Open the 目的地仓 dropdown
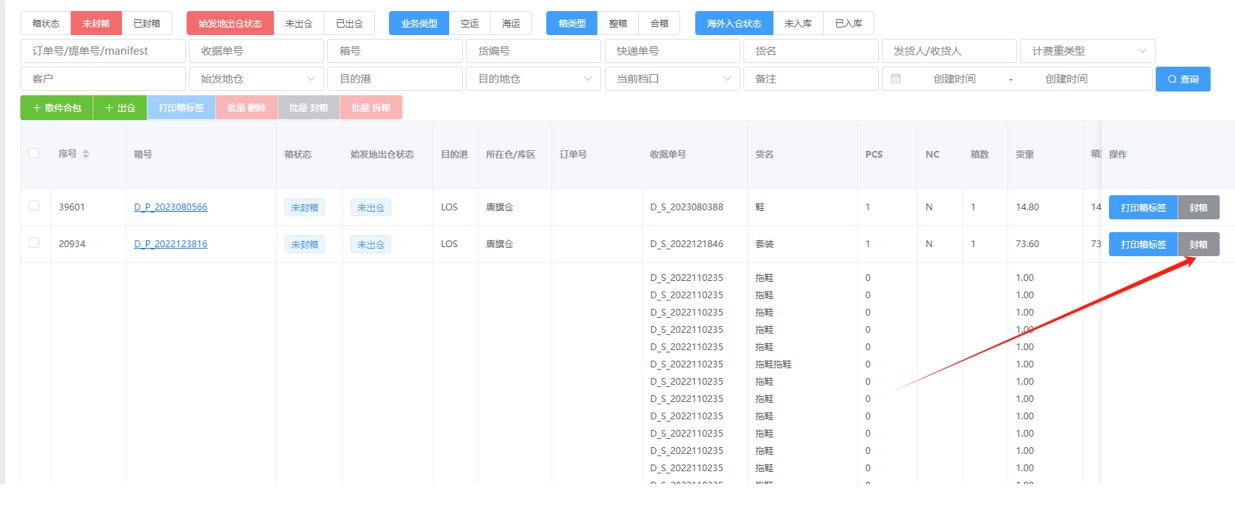This screenshot has height=509, width=1235. (533, 79)
